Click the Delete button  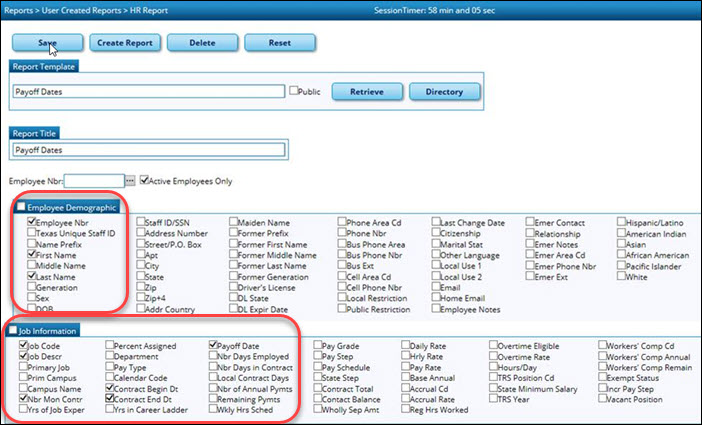202,43
